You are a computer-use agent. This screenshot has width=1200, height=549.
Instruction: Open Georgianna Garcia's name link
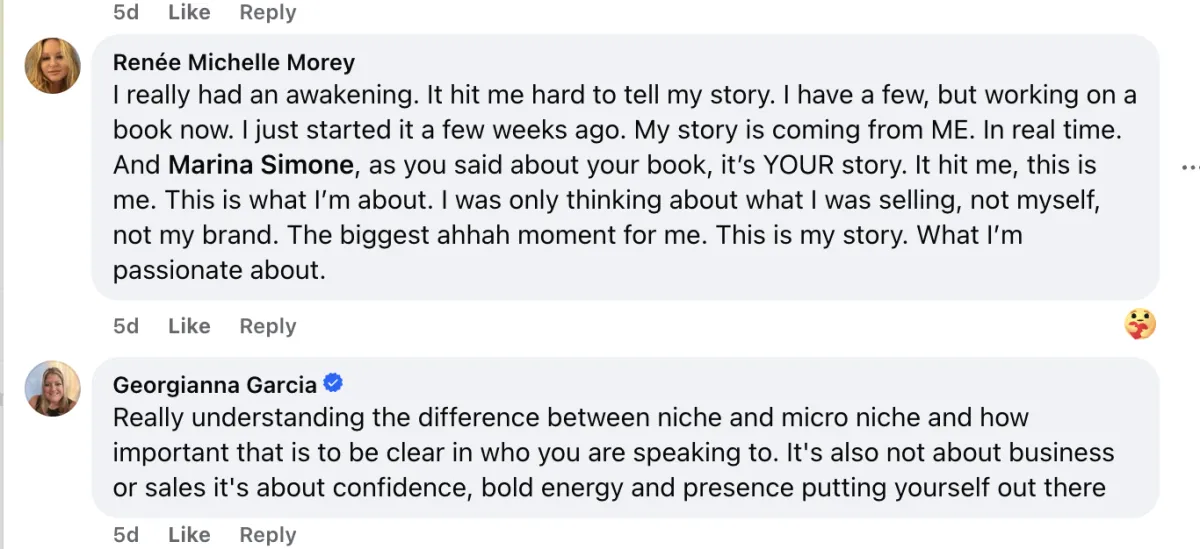click(215, 385)
